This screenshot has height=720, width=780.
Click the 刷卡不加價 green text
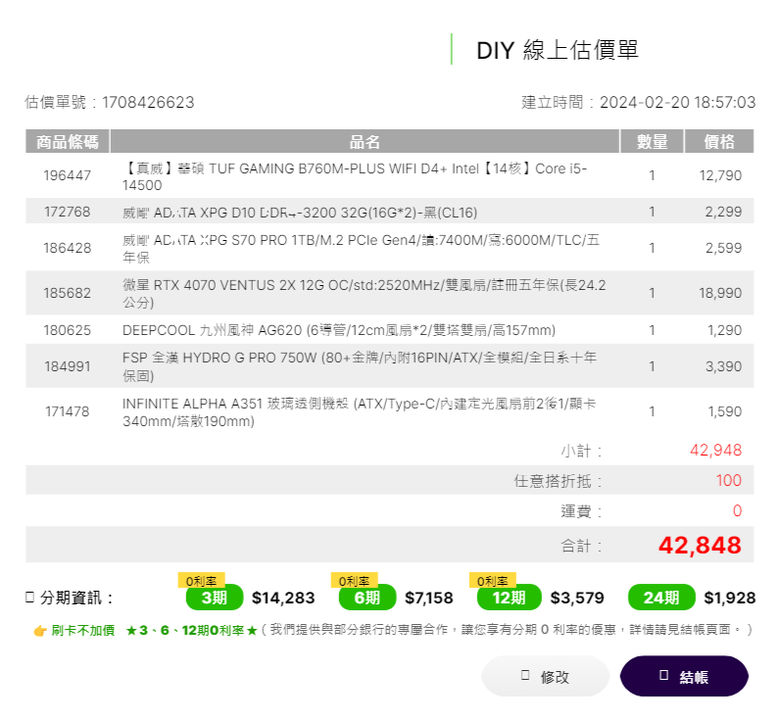83,630
